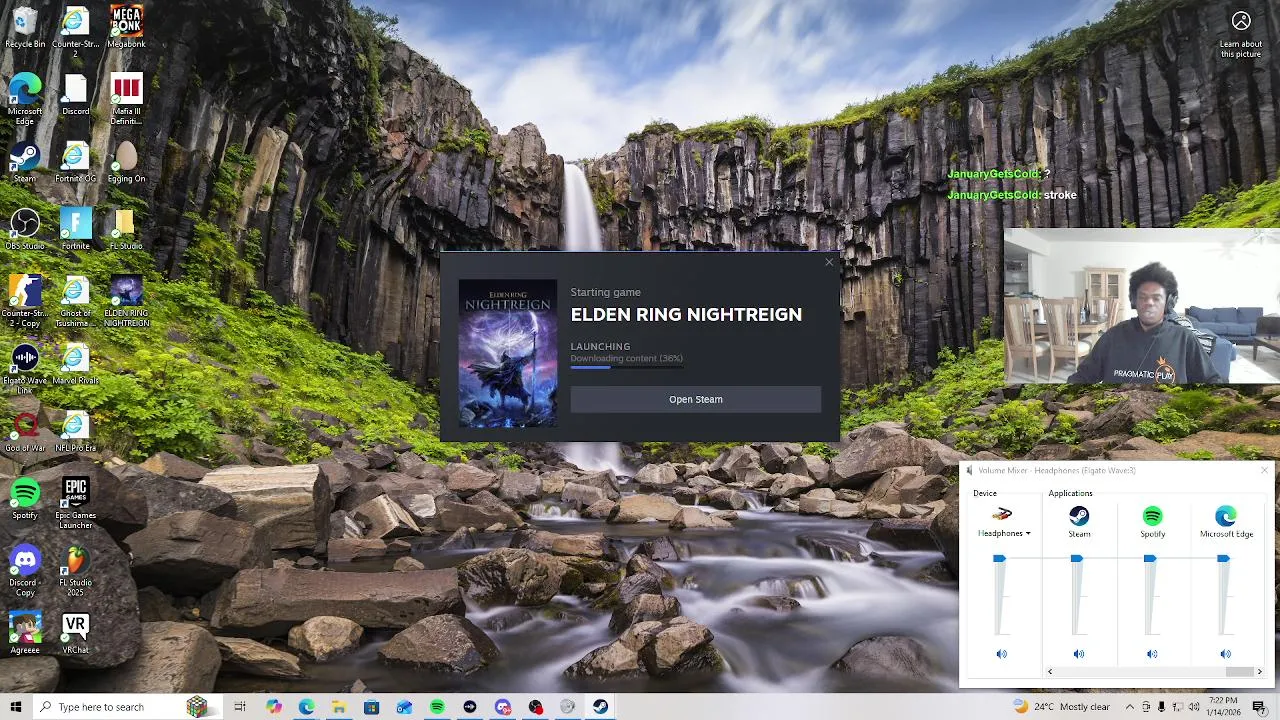Viewport: 1280px width, 720px height.
Task: Open the Egging On desktop shortcut
Action: (126, 162)
